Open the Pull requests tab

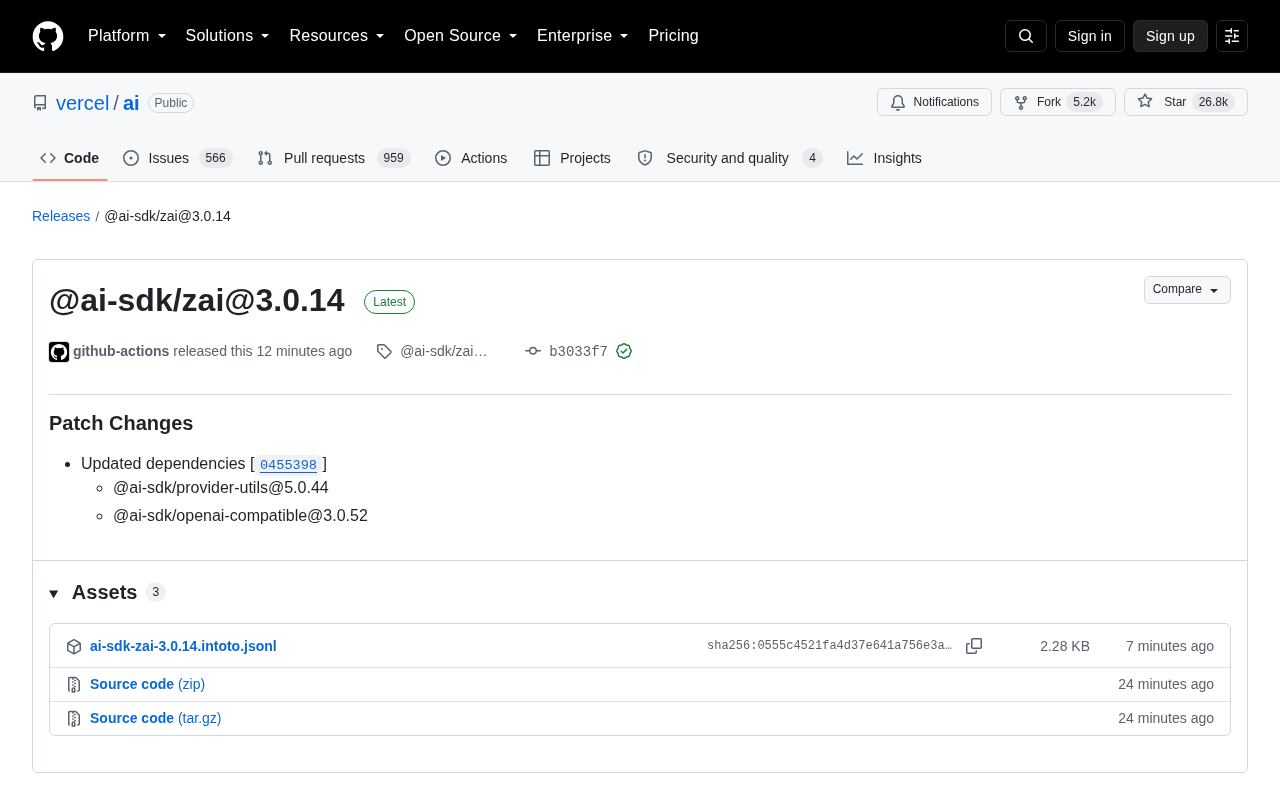point(334,158)
